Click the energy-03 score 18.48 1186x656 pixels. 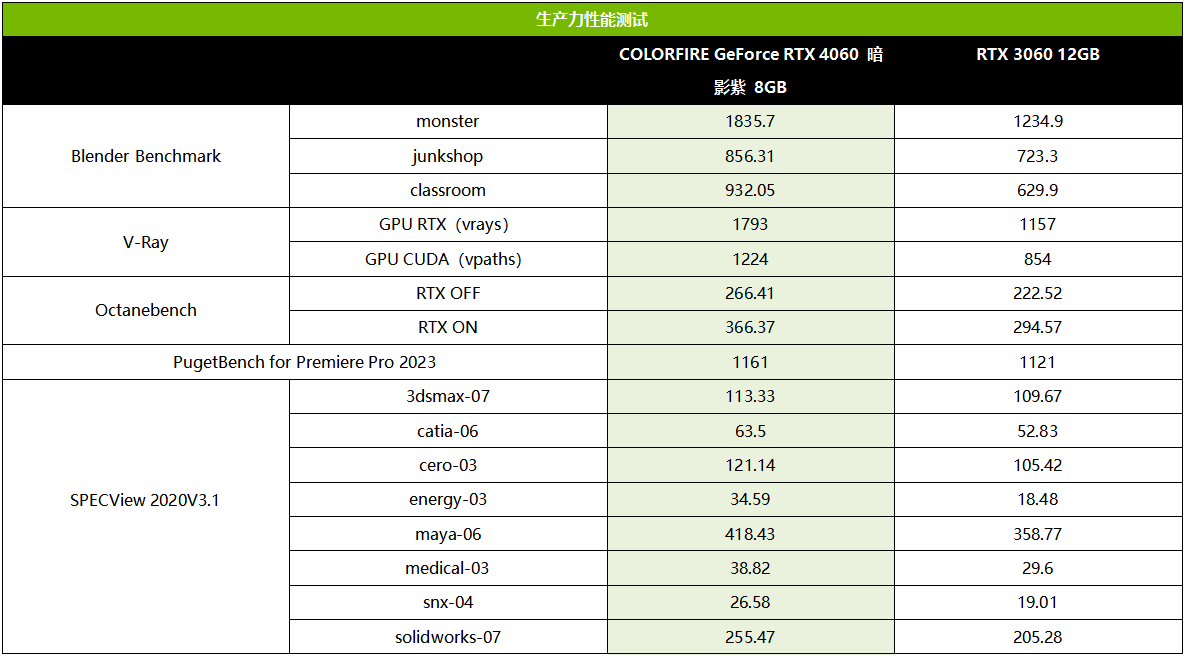click(1038, 499)
